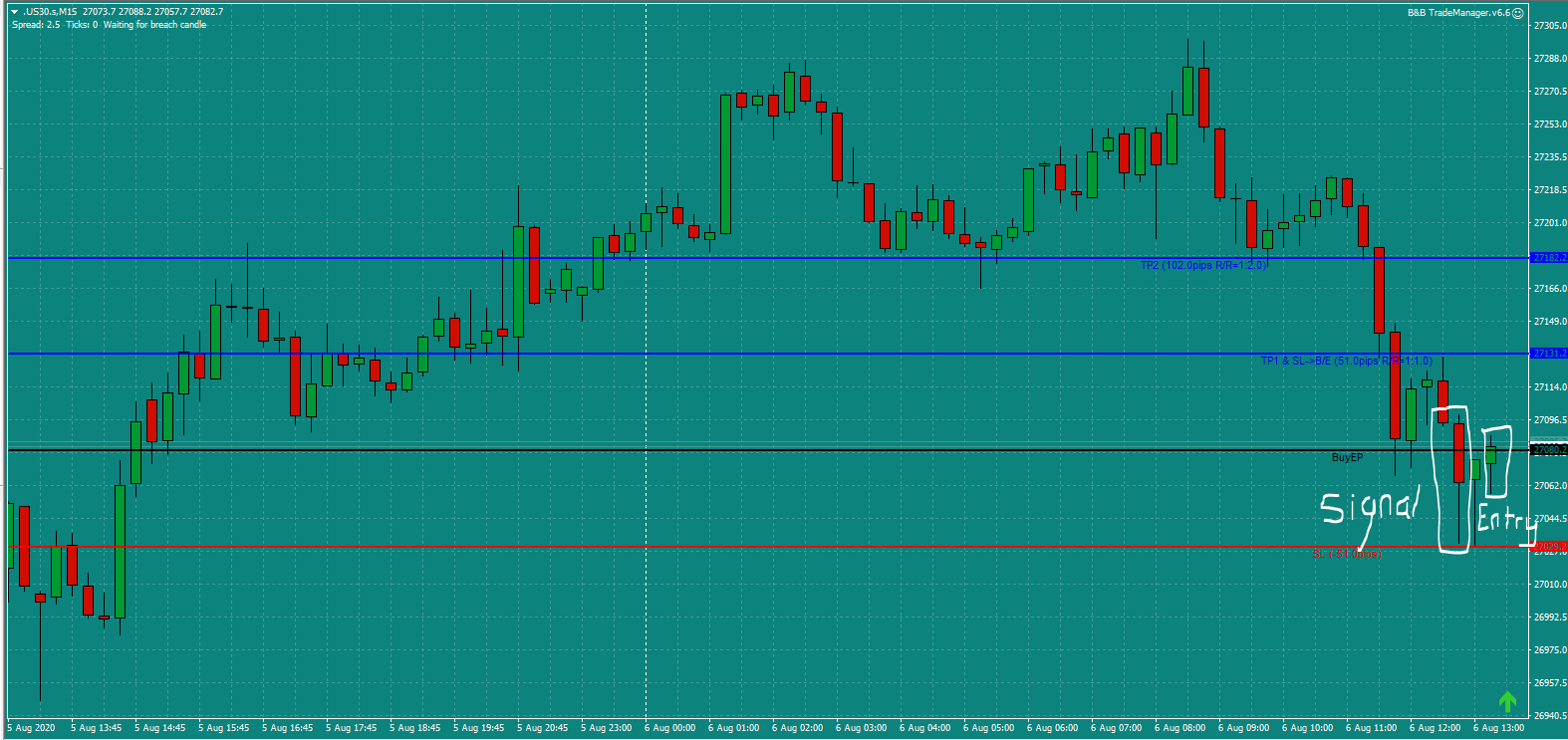Click the red 27029.2 price tag
Screen dimensions: 1568x740
[1549, 547]
